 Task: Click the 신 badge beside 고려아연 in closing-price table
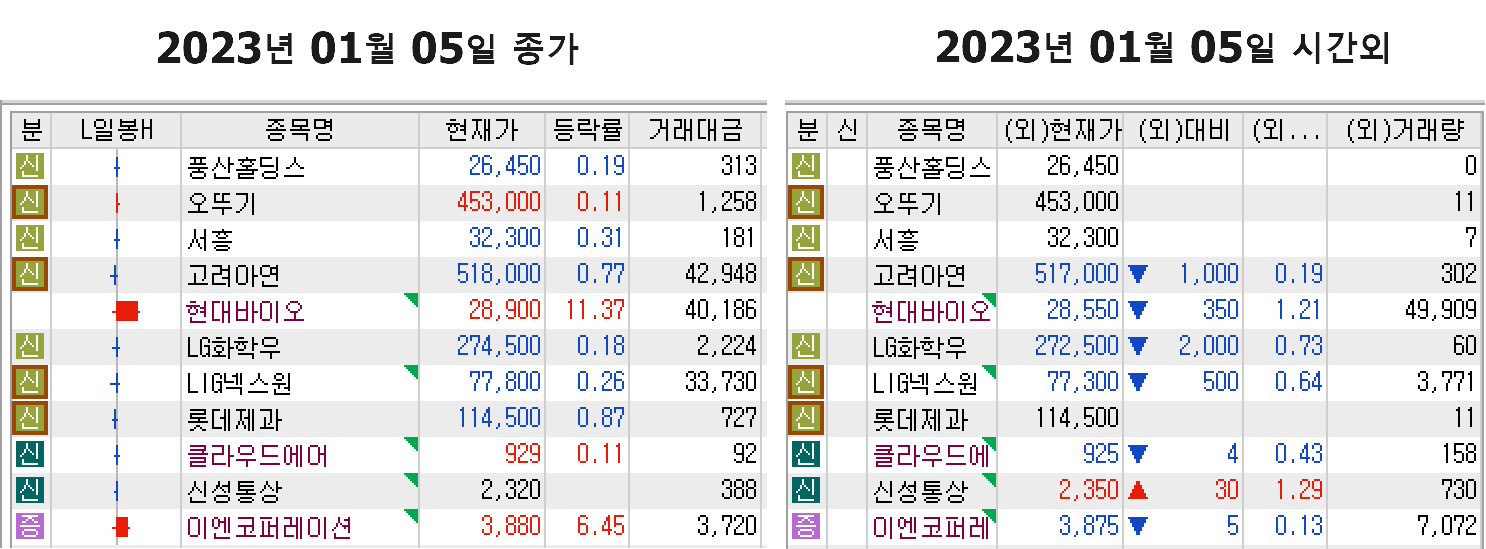31,274
